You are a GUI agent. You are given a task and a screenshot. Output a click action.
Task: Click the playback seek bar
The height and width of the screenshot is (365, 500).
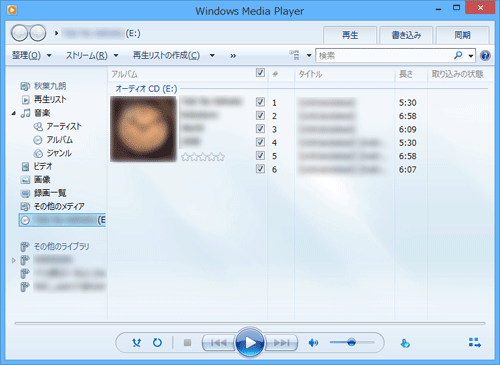250,323
